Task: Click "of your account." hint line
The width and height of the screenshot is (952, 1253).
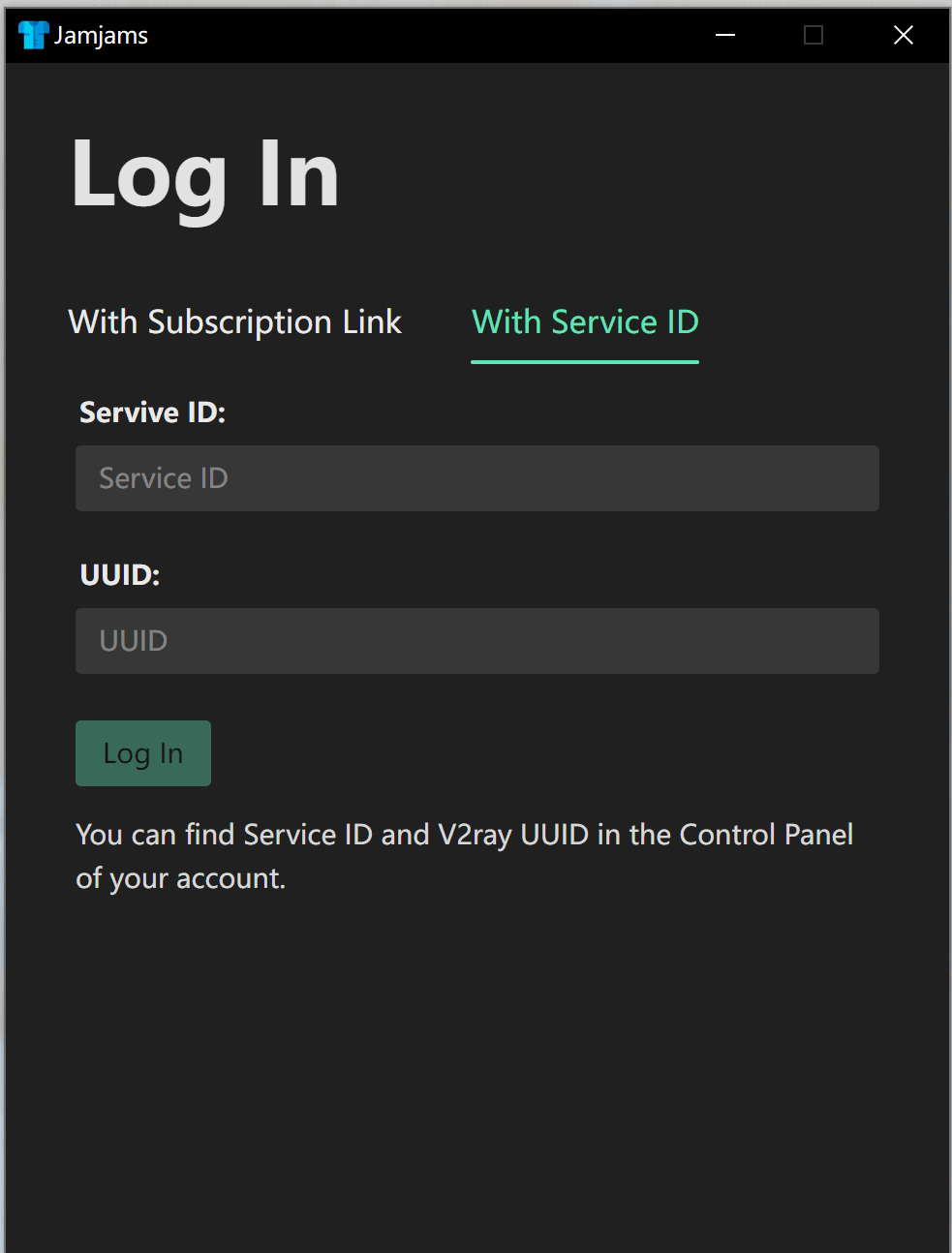Action: [x=180, y=878]
